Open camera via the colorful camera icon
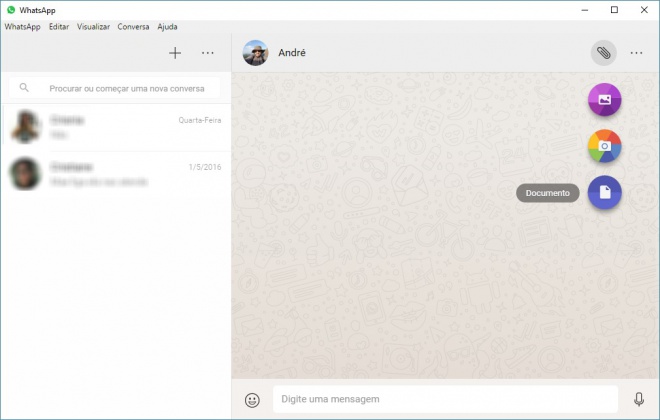This screenshot has height=420, width=660. tap(604, 146)
